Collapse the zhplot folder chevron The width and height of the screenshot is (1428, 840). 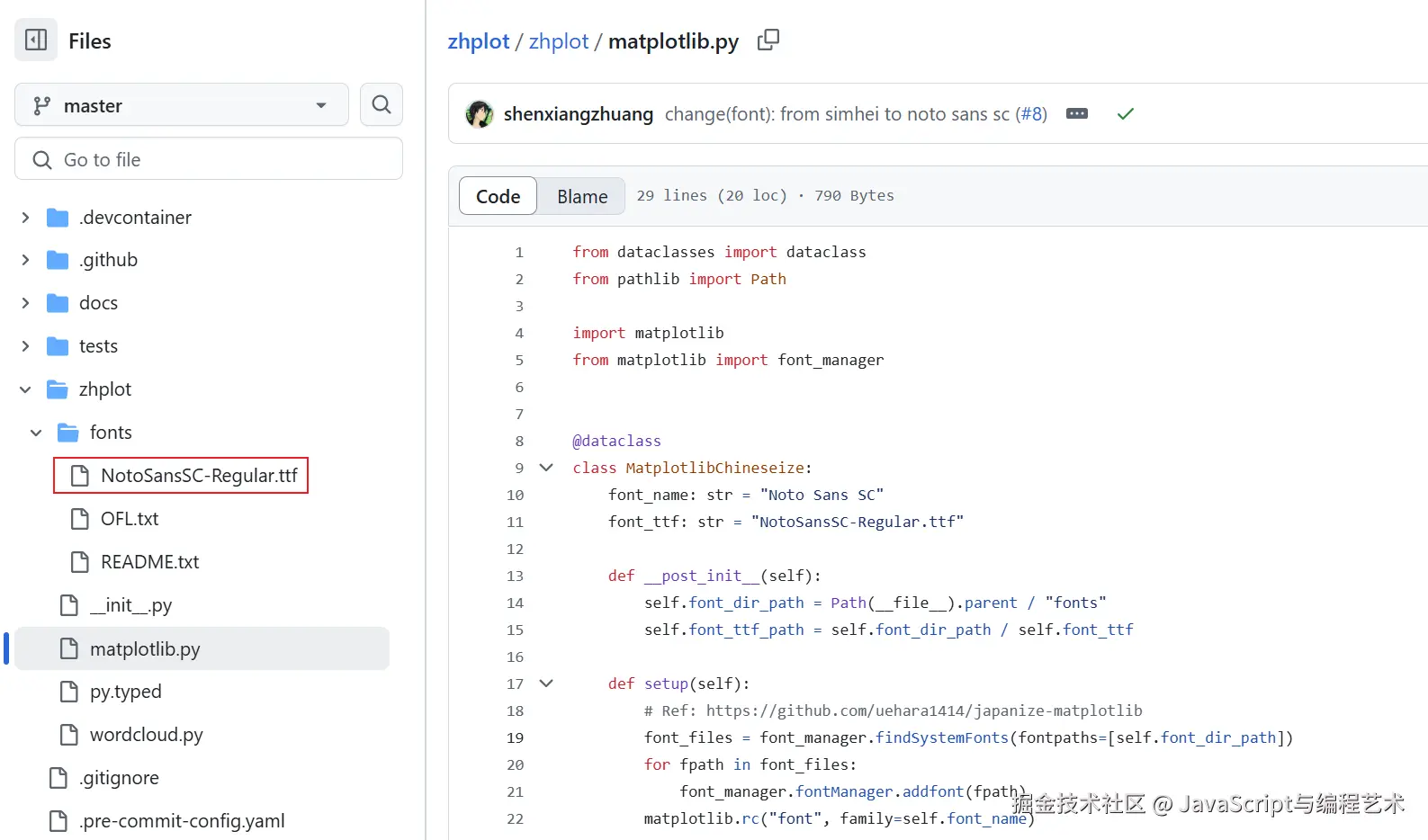point(25,389)
